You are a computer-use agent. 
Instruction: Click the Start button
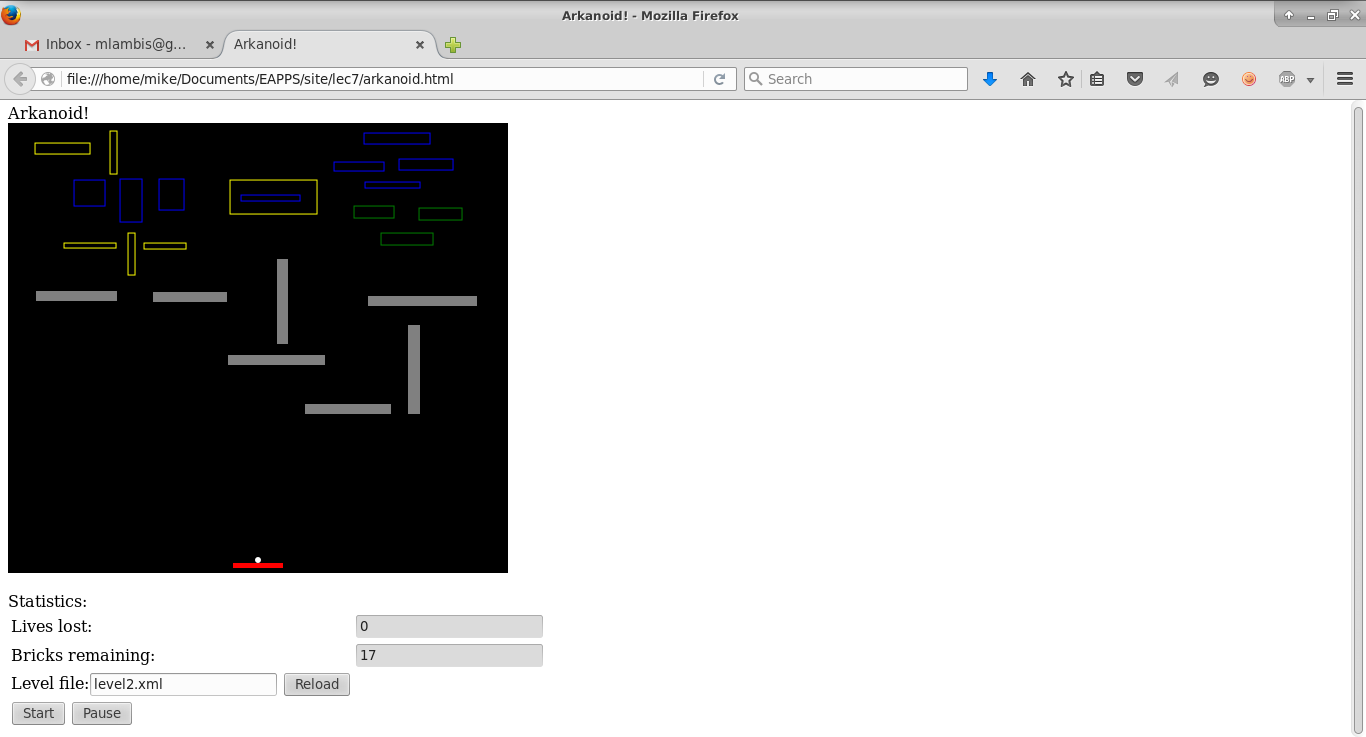click(39, 713)
